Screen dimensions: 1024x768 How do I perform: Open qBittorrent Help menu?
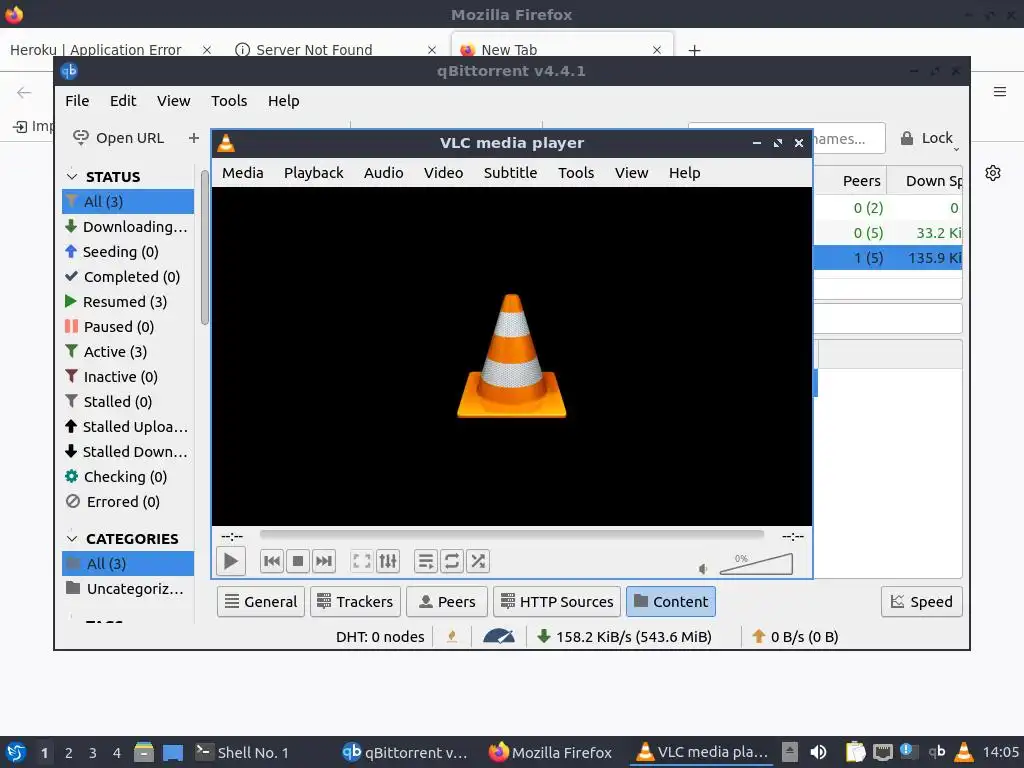pyautogui.click(x=283, y=101)
